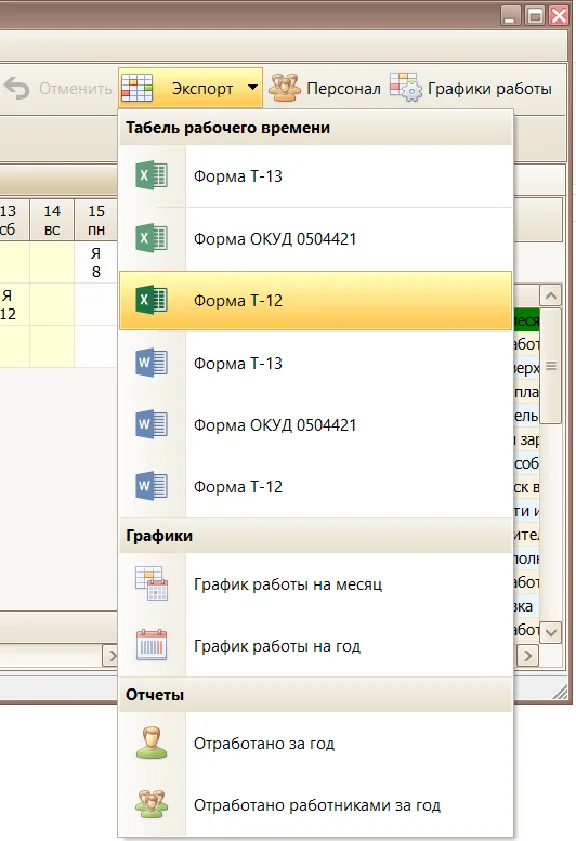Viewport: 576px width, 841px height.
Task: Click the group of employees report icon
Action: pos(151,804)
